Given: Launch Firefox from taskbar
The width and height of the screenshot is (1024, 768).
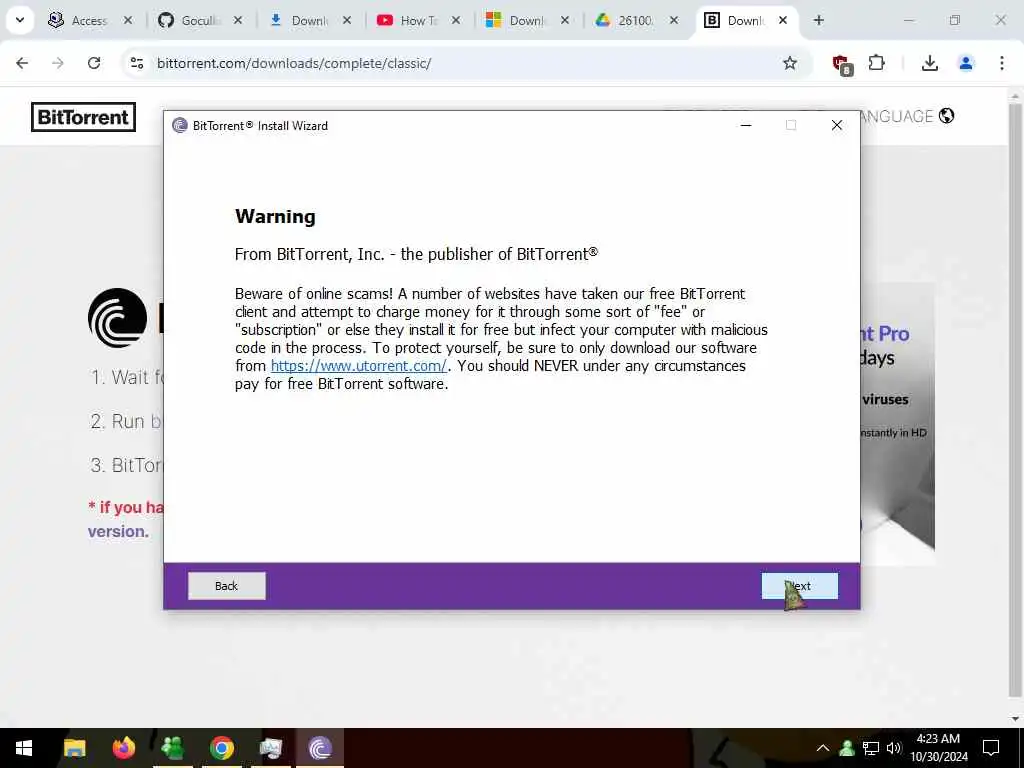Looking at the screenshot, I should (123, 748).
